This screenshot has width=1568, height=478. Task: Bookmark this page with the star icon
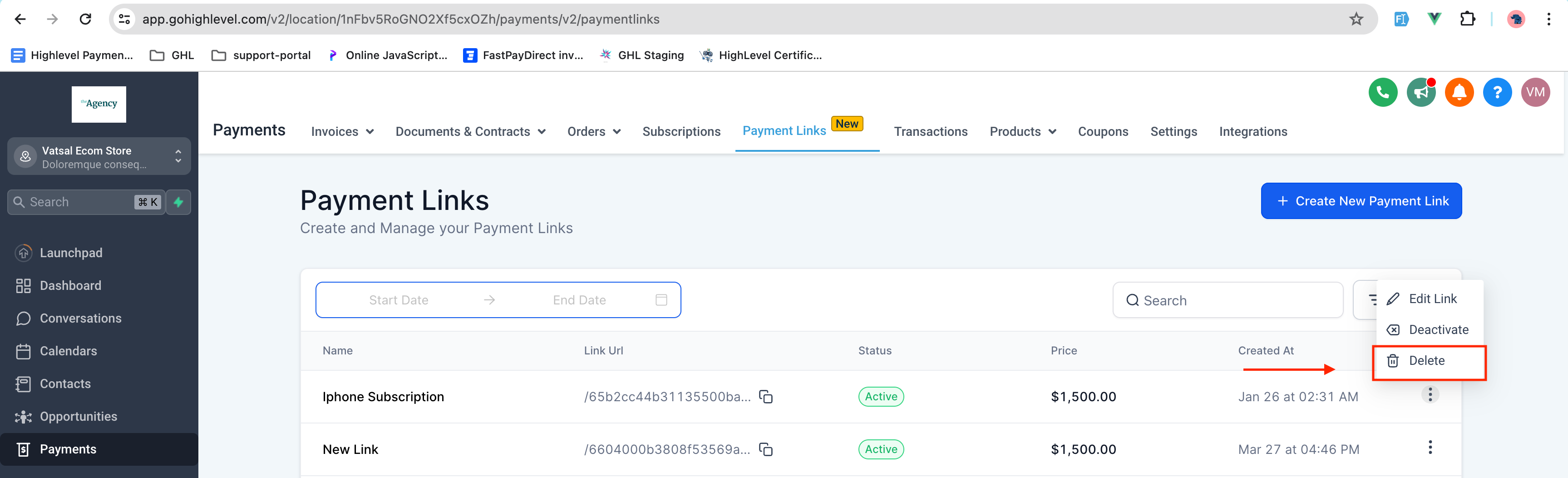(1356, 20)
